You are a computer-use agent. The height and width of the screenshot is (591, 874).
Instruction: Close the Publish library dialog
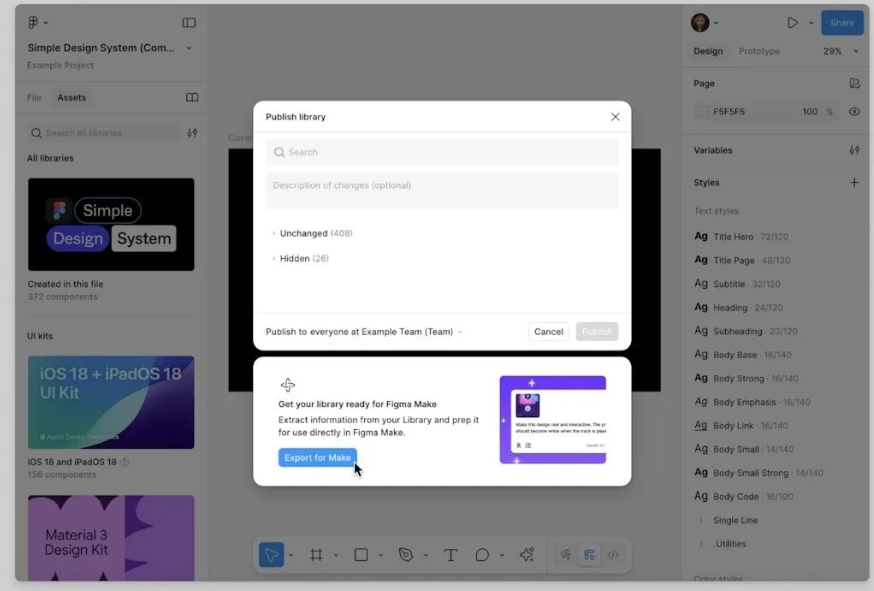click(615, 117)
